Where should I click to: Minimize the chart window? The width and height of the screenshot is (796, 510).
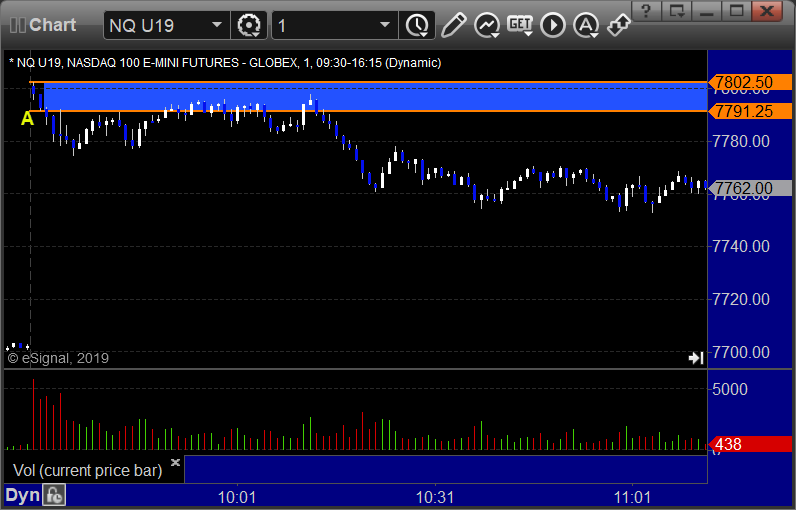pos(707,10)
